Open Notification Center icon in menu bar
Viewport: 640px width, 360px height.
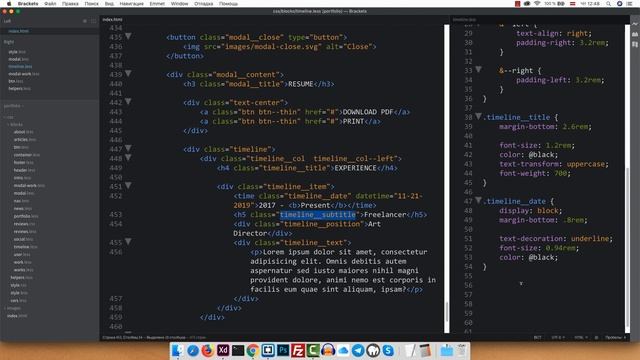click(x=630, y=4)
